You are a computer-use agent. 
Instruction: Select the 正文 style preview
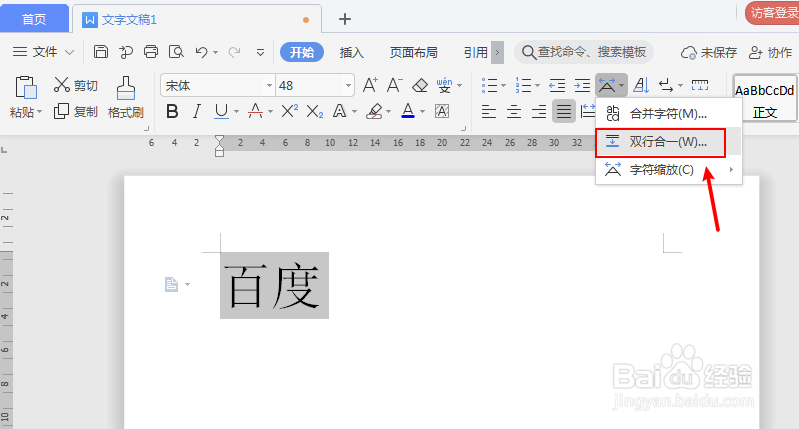[764, 99]
